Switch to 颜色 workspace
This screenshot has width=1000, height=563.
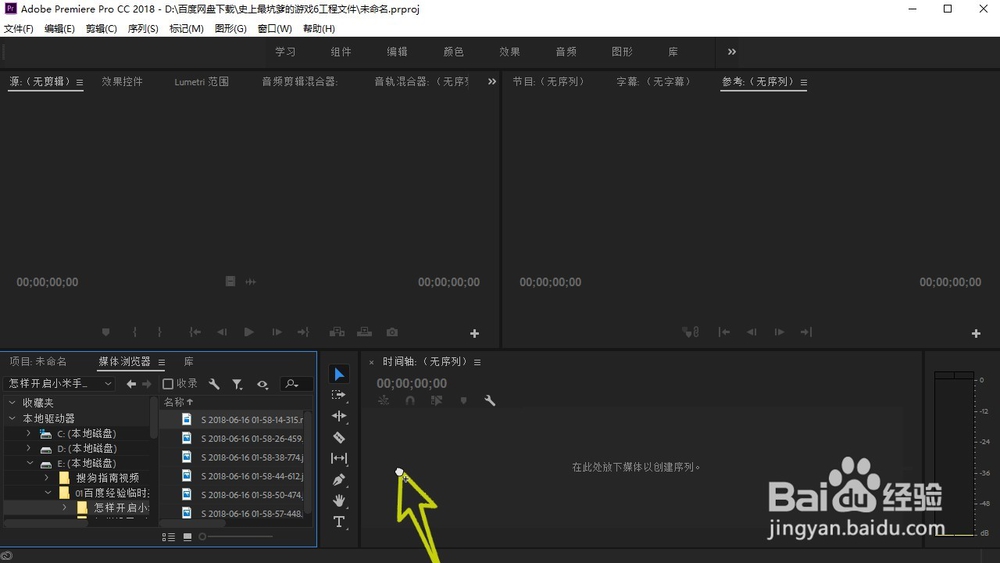453,52
